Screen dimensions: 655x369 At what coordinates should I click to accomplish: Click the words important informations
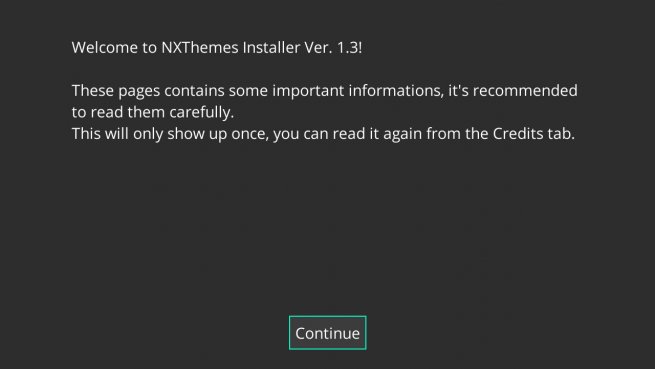(358, 91)
